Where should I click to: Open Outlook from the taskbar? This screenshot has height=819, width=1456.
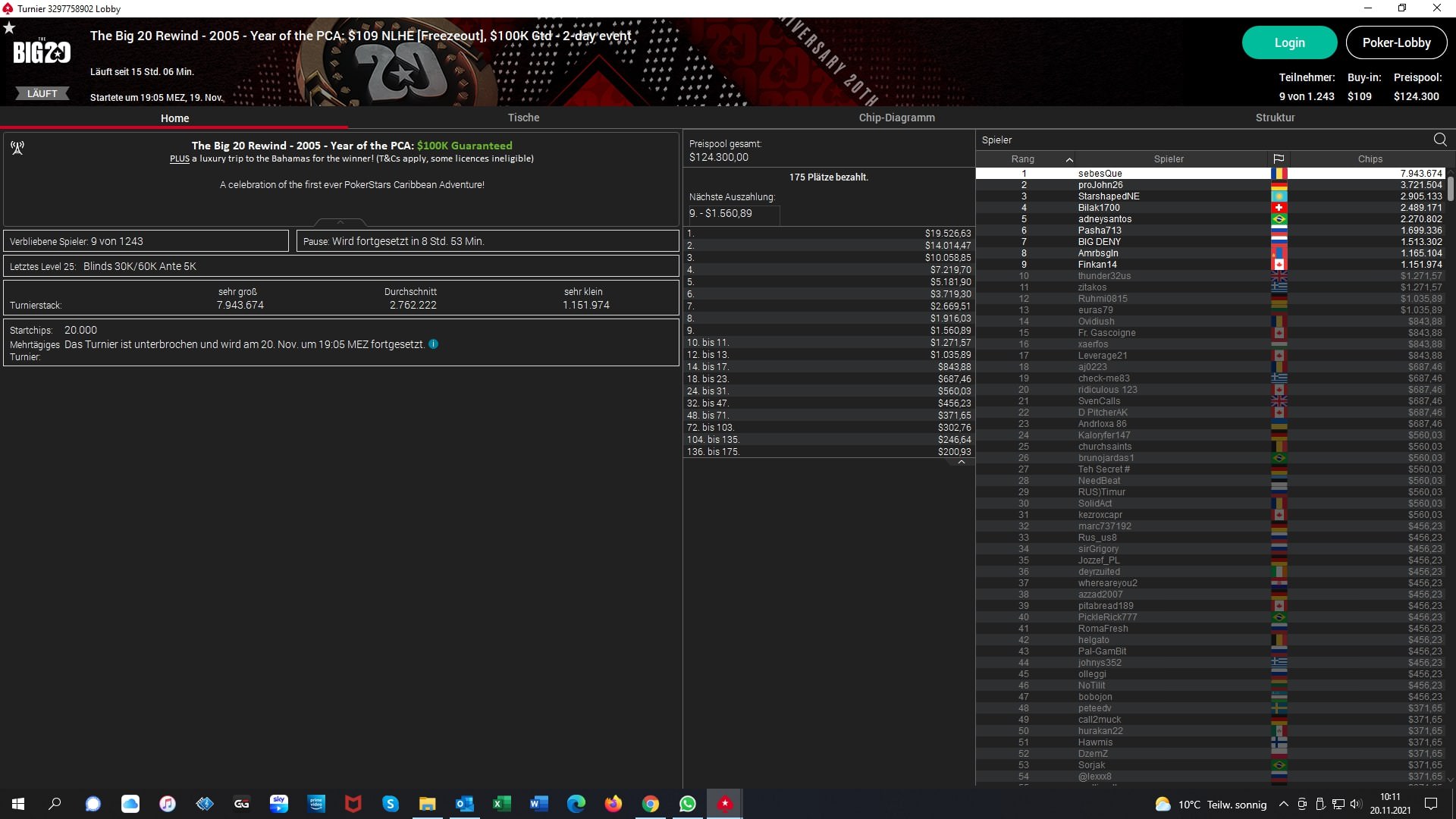465,804
